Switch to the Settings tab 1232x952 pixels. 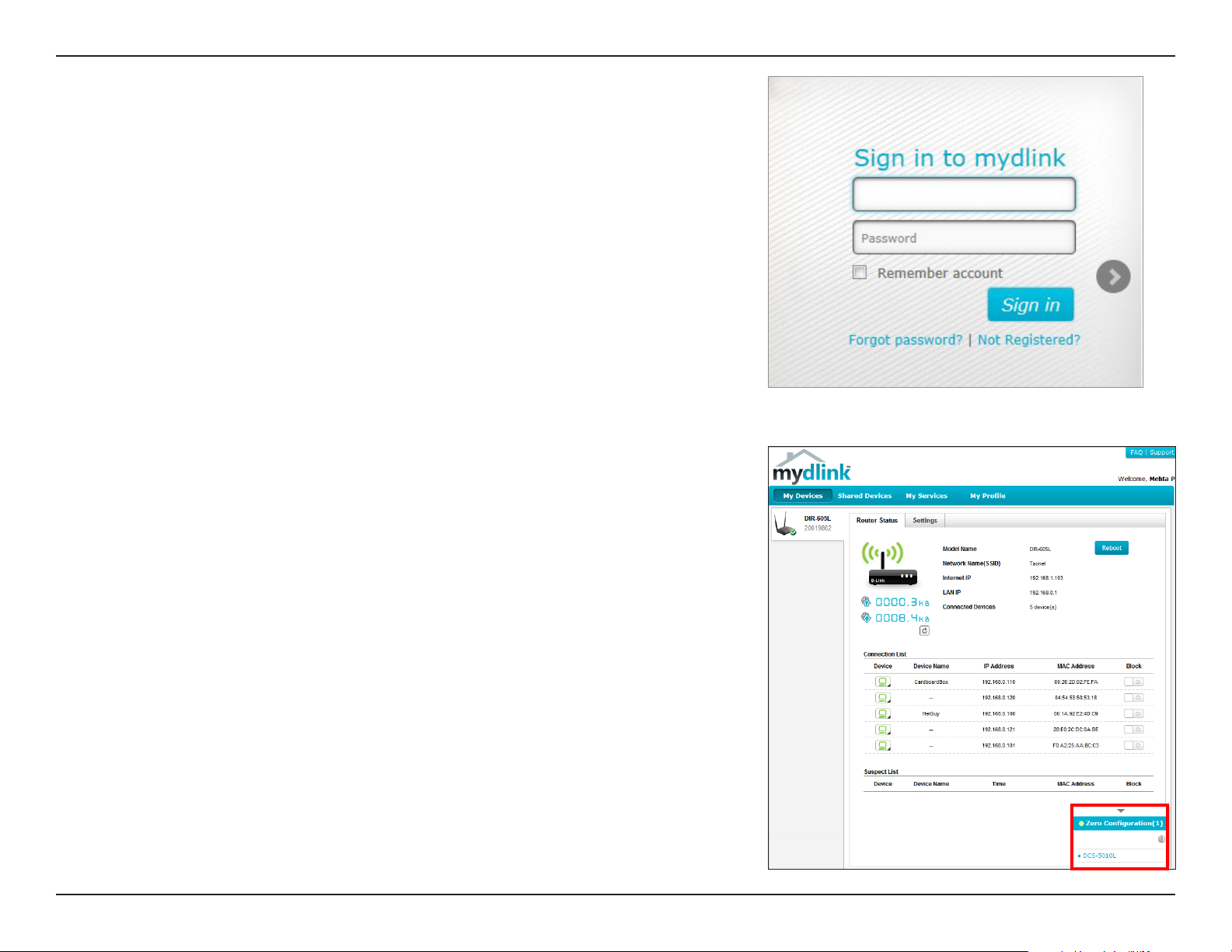[925, 521]
